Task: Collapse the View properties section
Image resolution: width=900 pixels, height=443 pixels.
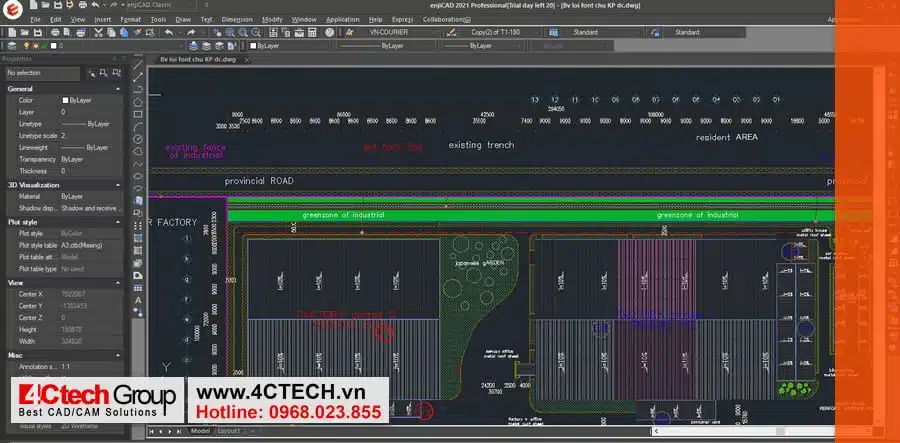Action: point(118,283)
